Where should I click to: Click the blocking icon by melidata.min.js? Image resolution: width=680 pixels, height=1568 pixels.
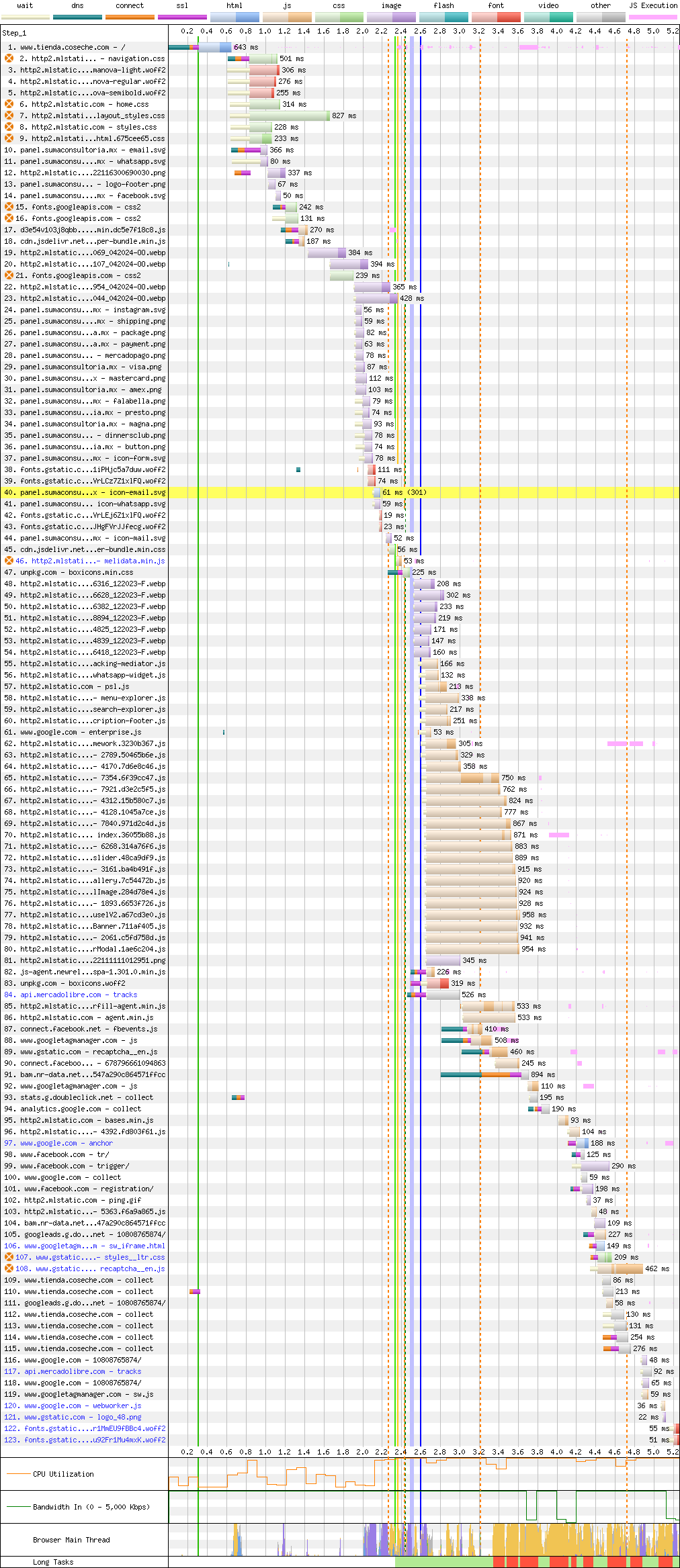click(x=9, y=561)
